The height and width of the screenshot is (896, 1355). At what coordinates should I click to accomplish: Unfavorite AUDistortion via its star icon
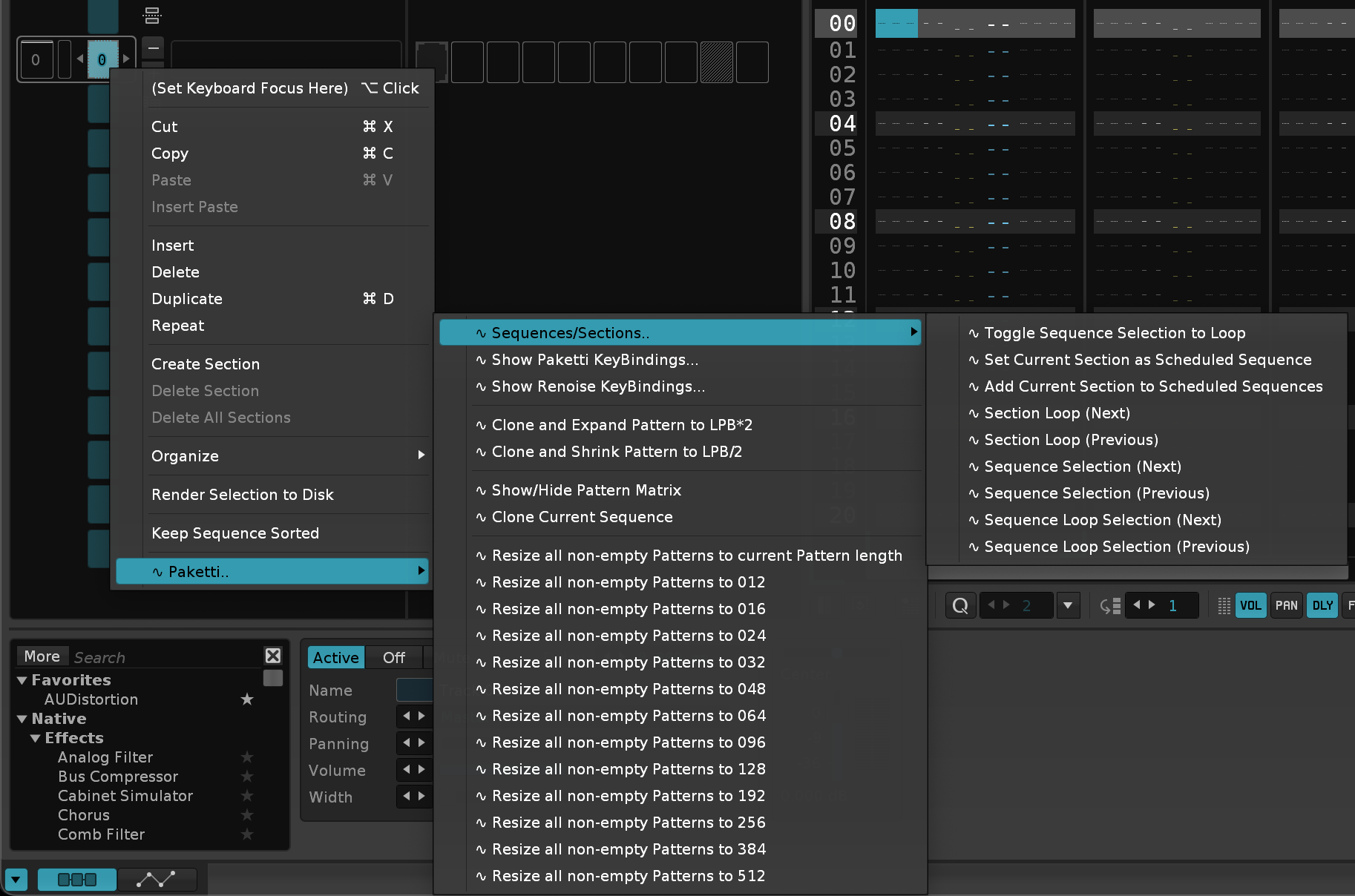pos(247,699)
